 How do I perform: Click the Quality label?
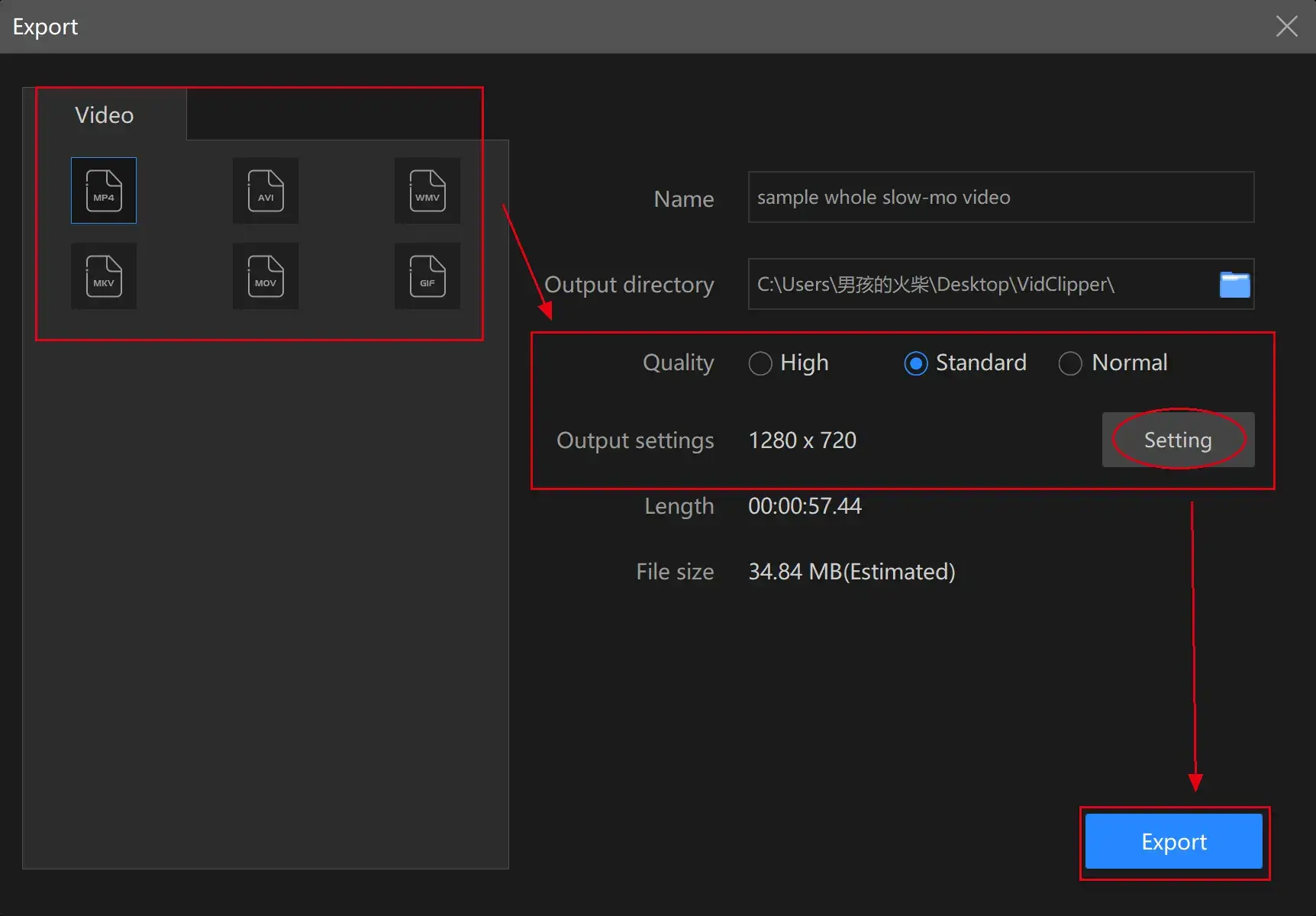[x=678, y=363]
